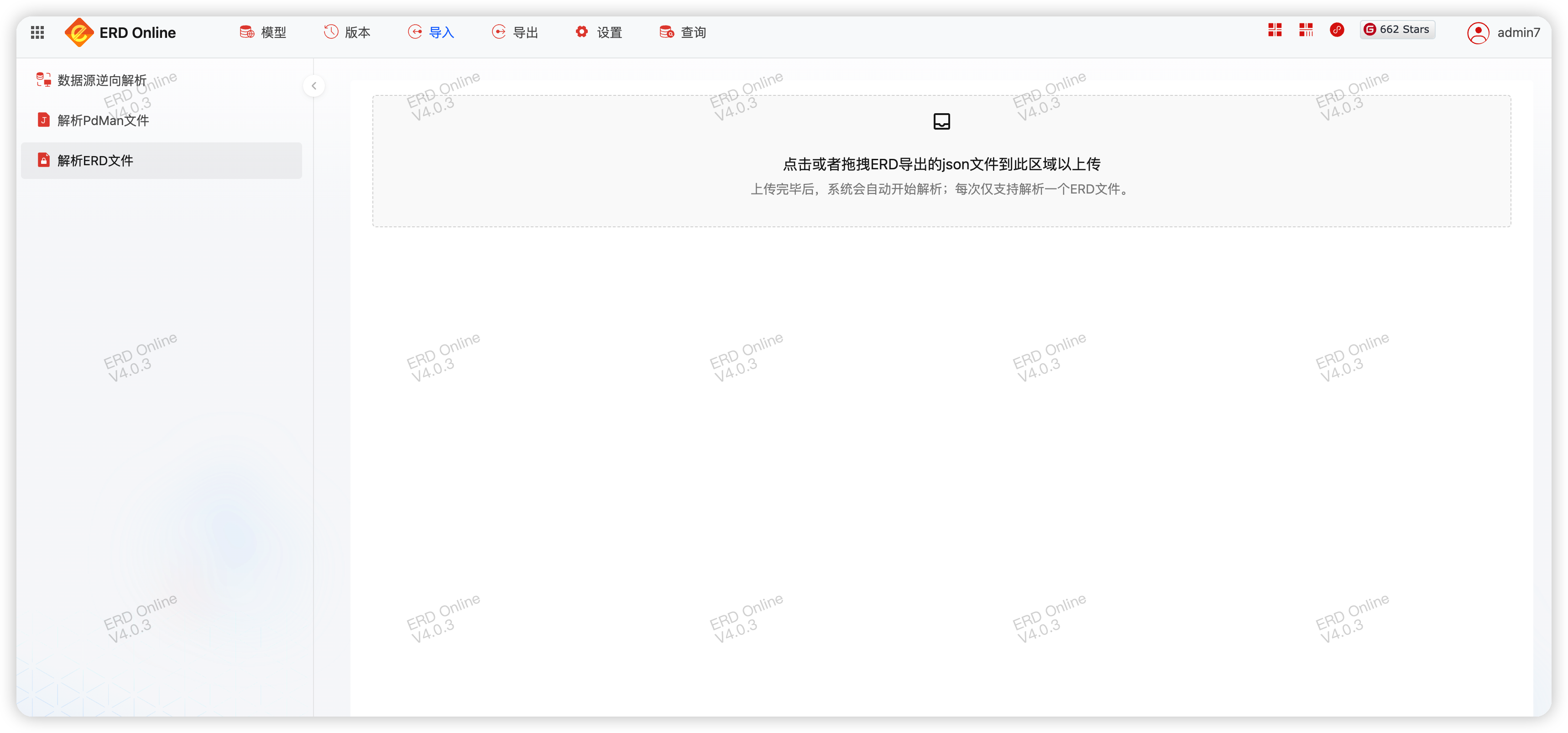1568x733 pixels.
Task: Open the apps grid launcher icon
Action: point(37,32)
